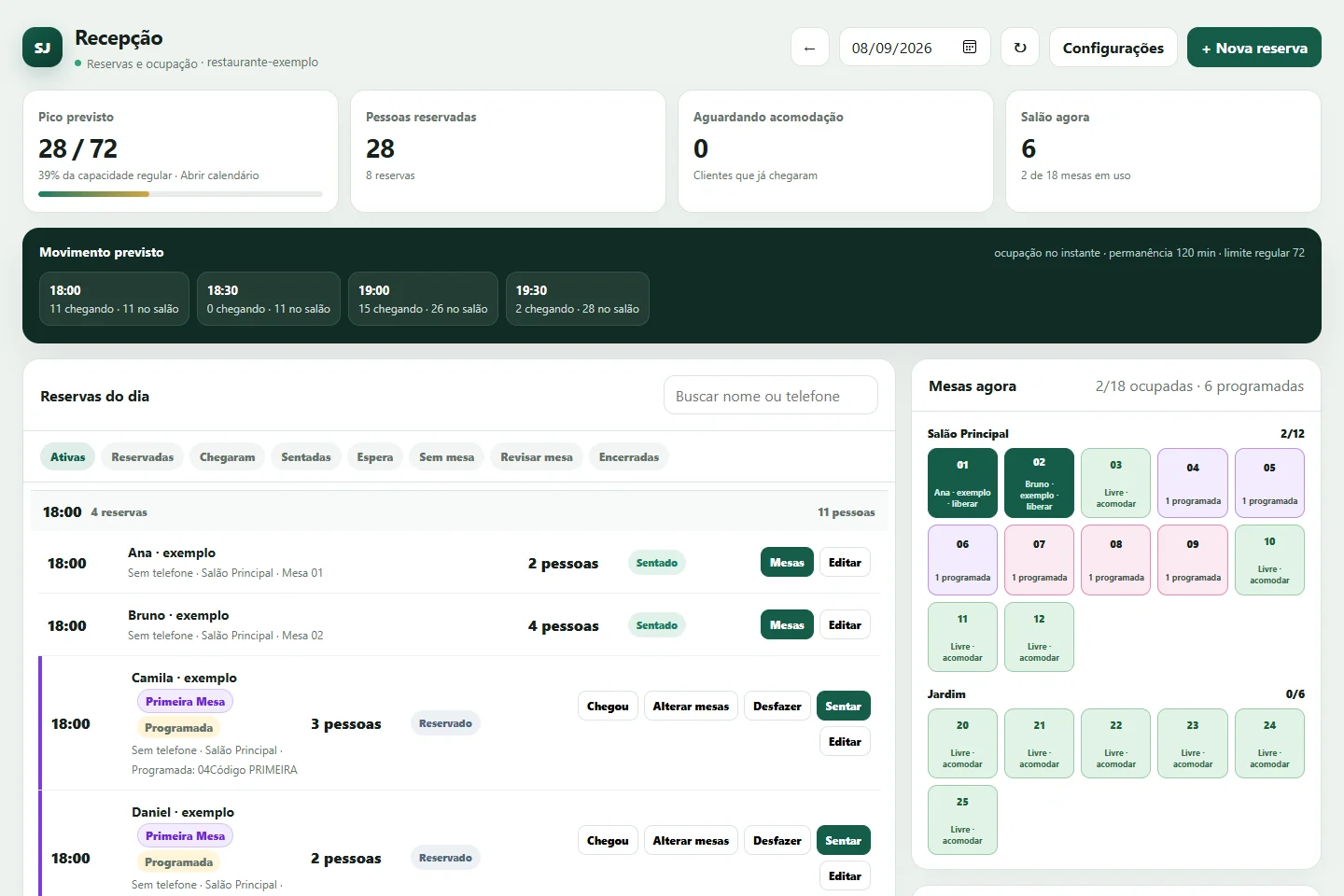Select the 18:30 movement slot
Viewport: 1344px width, 896px height.
(269, 299)
